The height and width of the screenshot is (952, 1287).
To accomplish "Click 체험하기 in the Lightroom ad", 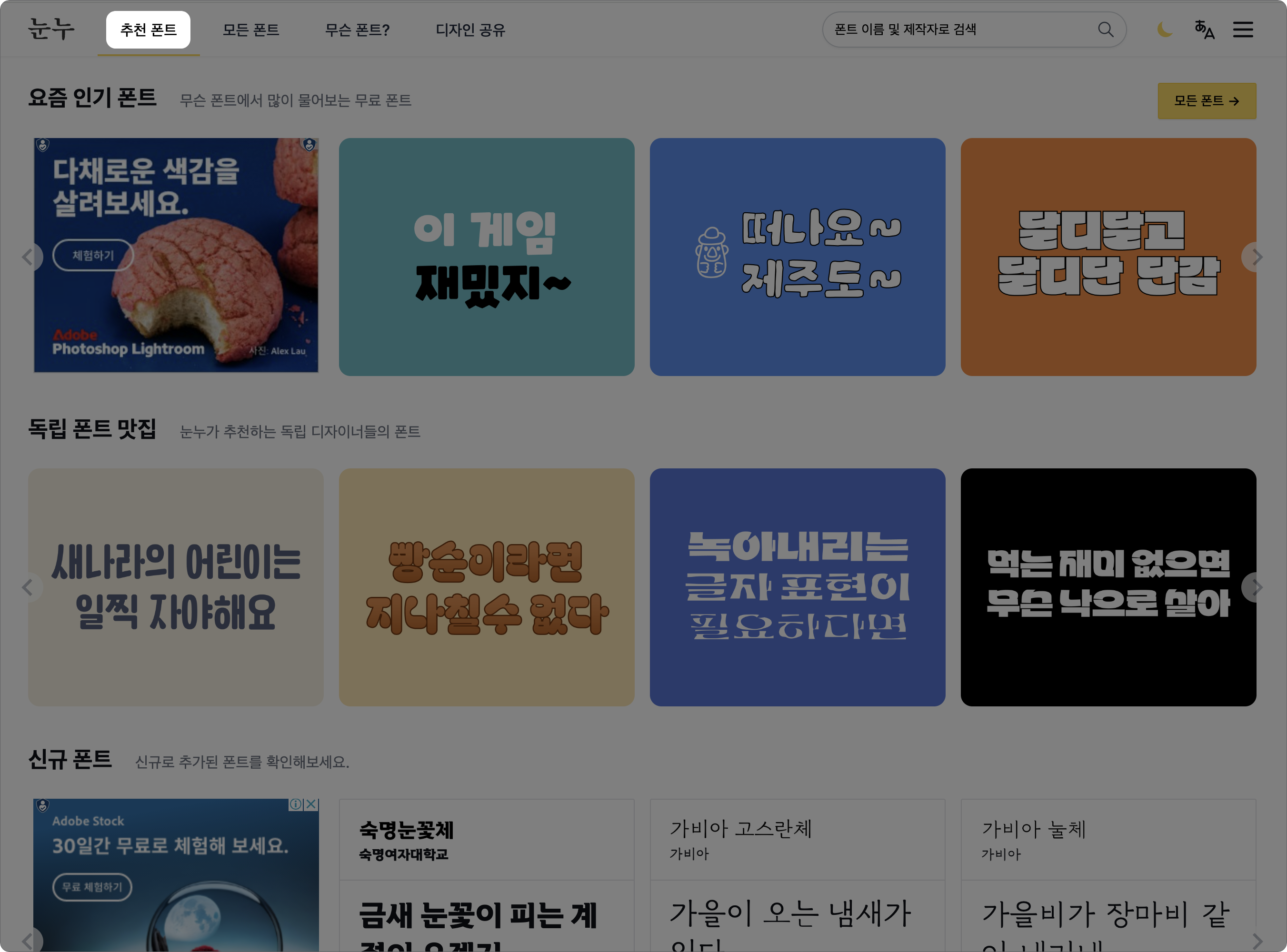I will tap(93, 255).
